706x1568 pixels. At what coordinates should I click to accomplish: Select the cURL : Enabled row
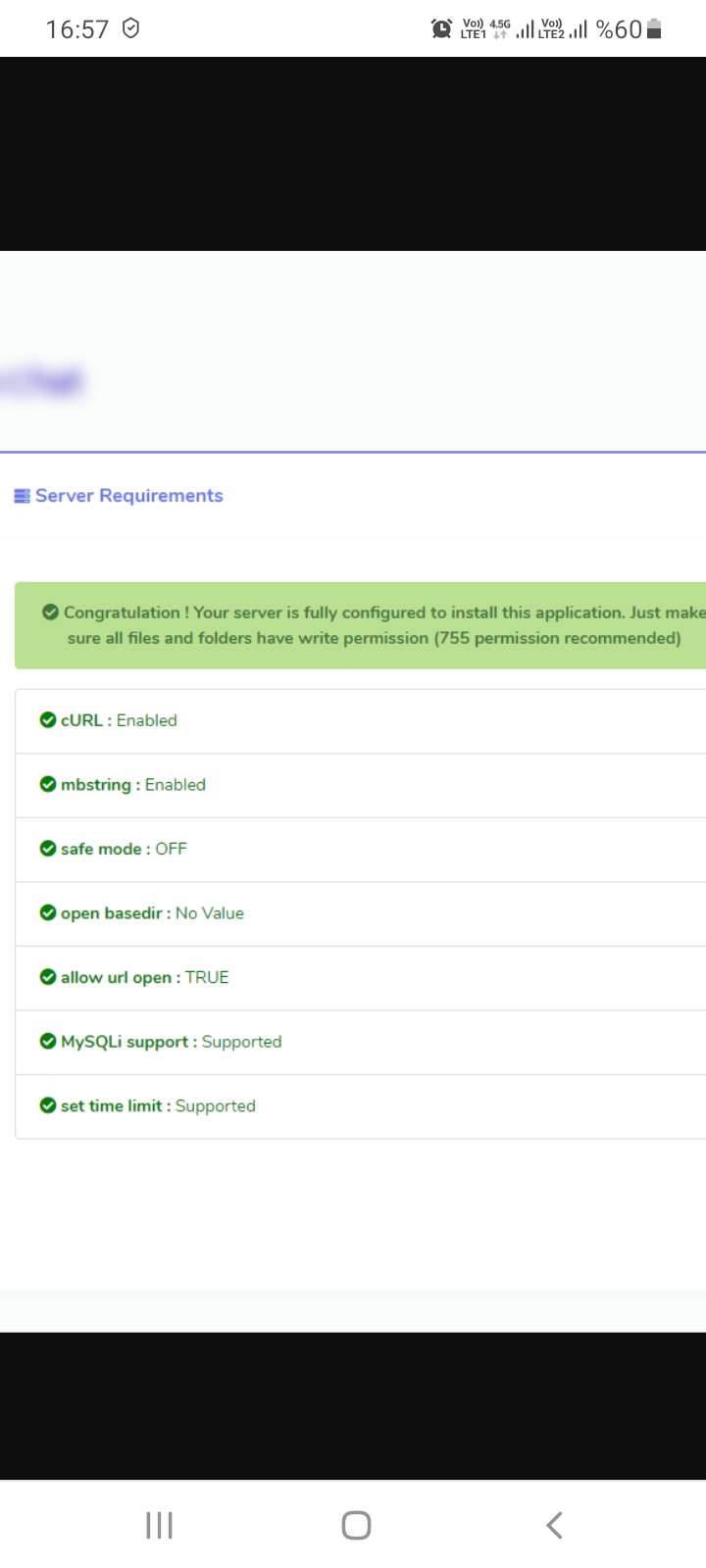click(x=361, y=721)
